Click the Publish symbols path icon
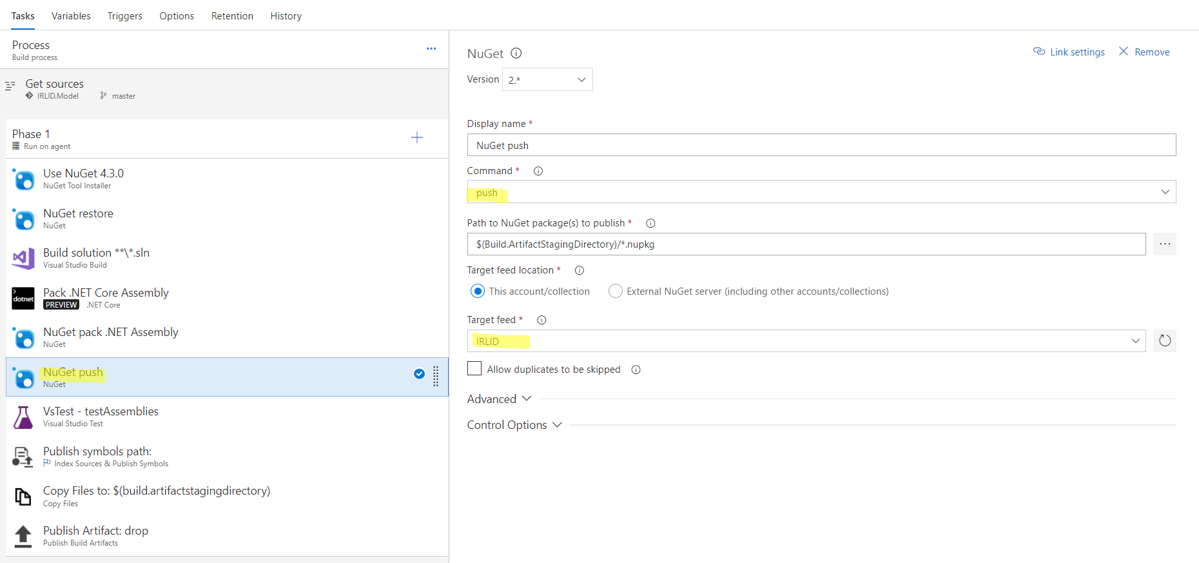The image size is (1199, 563). (x=23, y=457)
